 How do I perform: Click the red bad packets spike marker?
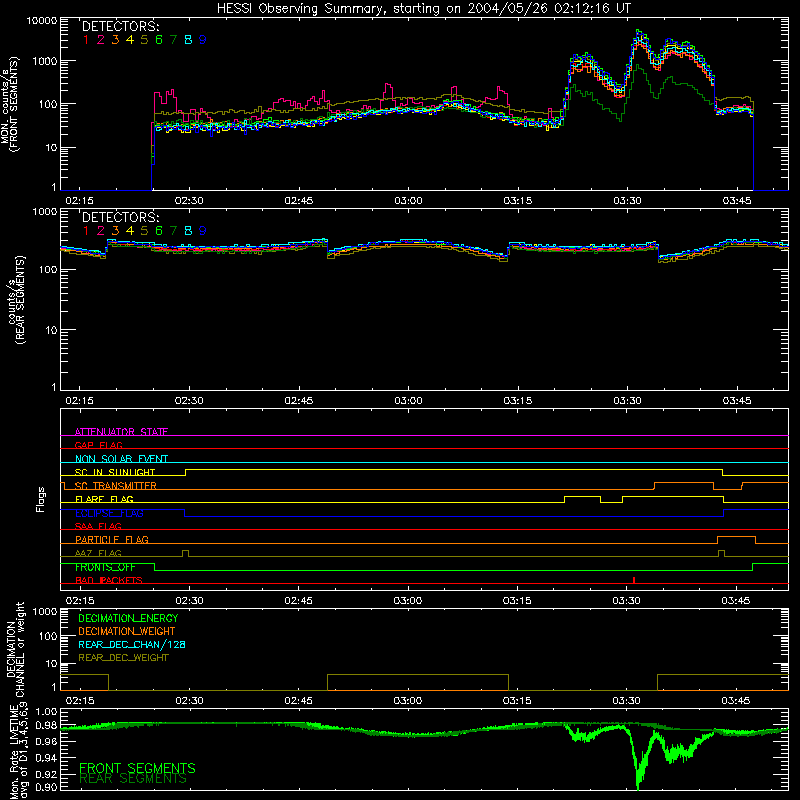634,580
